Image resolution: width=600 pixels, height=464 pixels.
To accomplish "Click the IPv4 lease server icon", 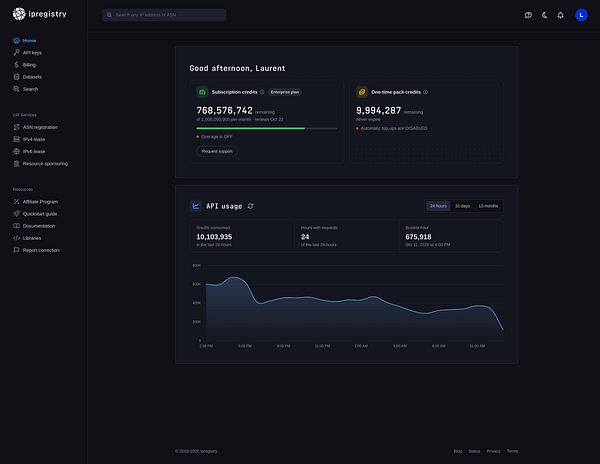I will coord(16,139).
